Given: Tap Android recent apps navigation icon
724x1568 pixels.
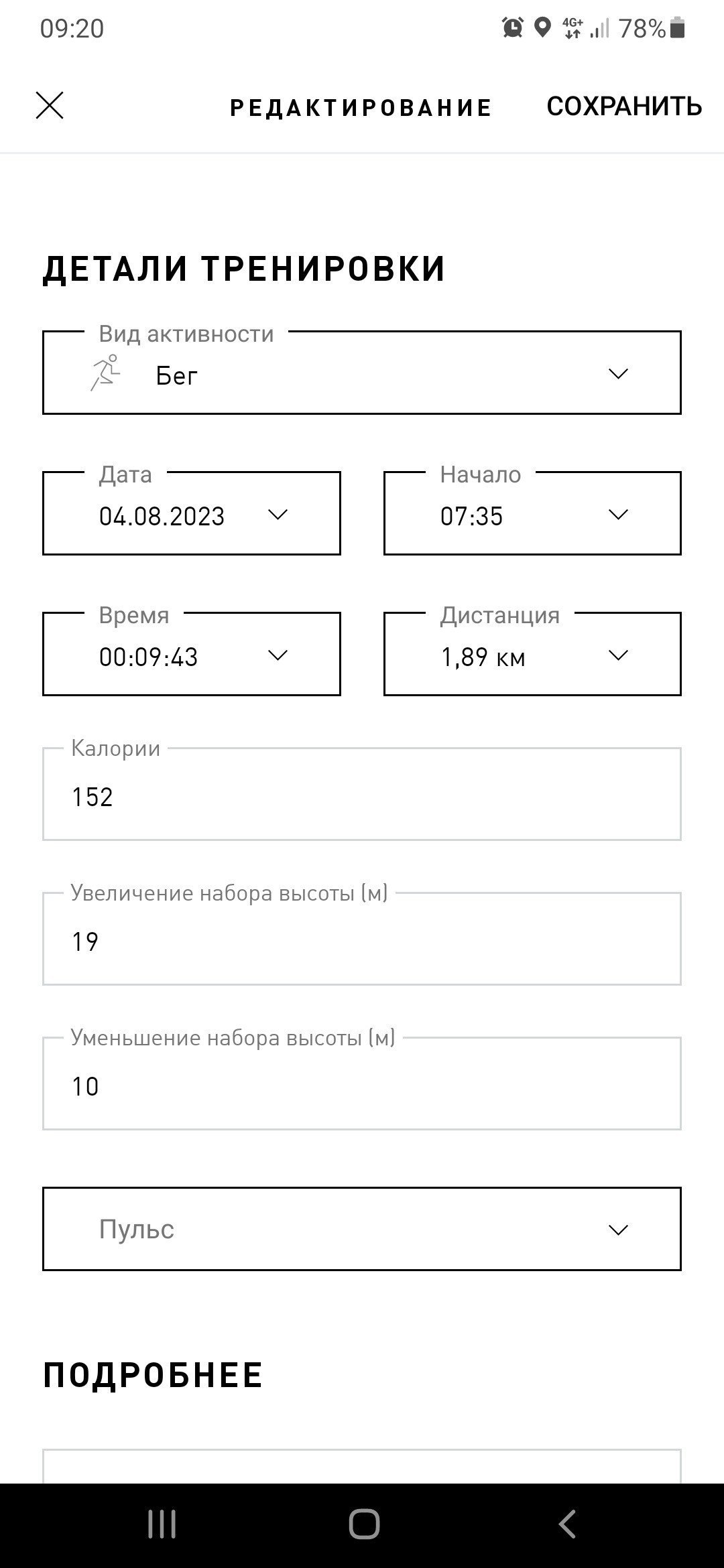Looking at the screenshot, I should [x=162, y=1524].
